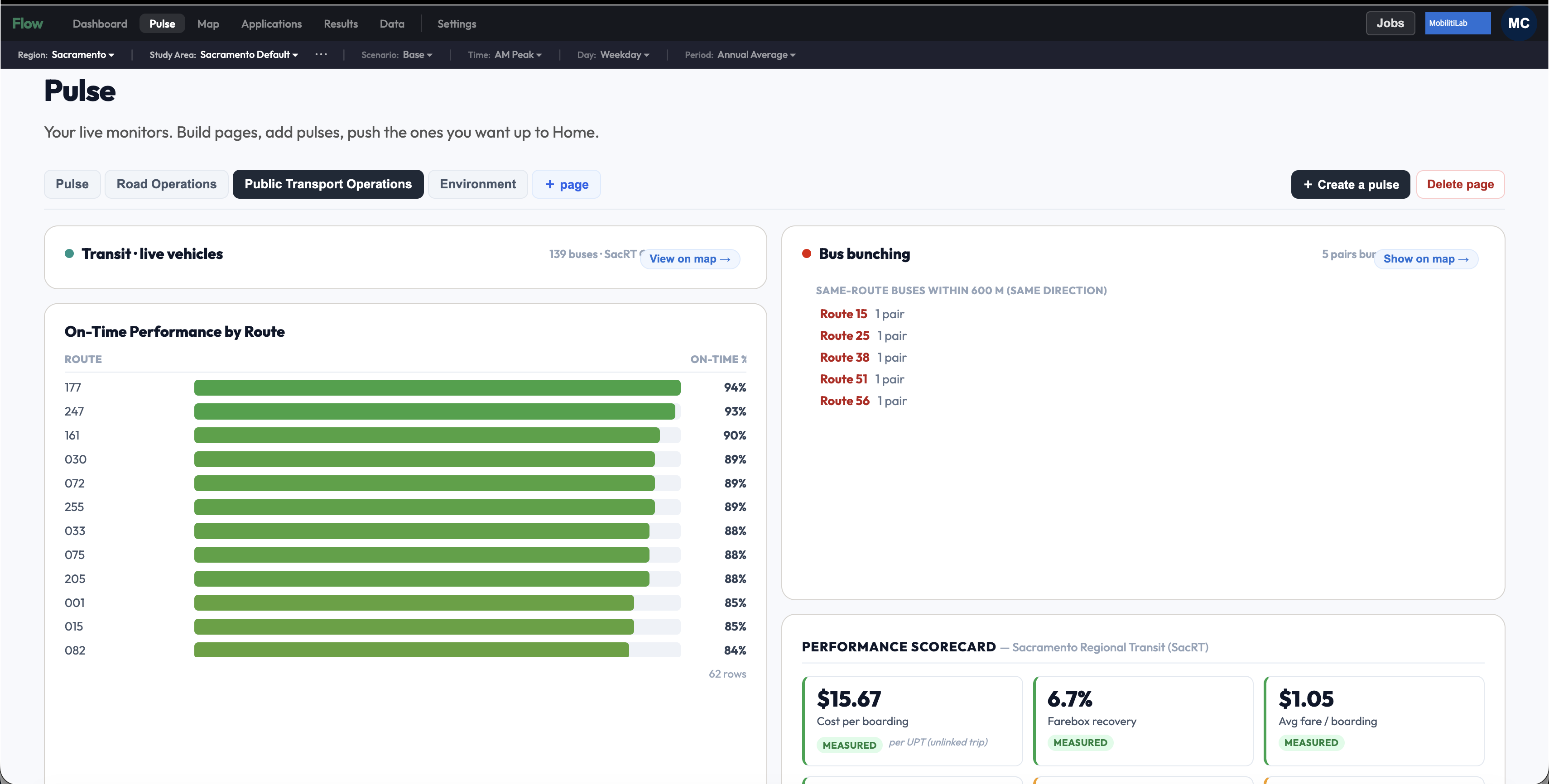The width and height of the screenshot is (1549, 784).
Task: Open Data in the top navigation
Action: 392,24
